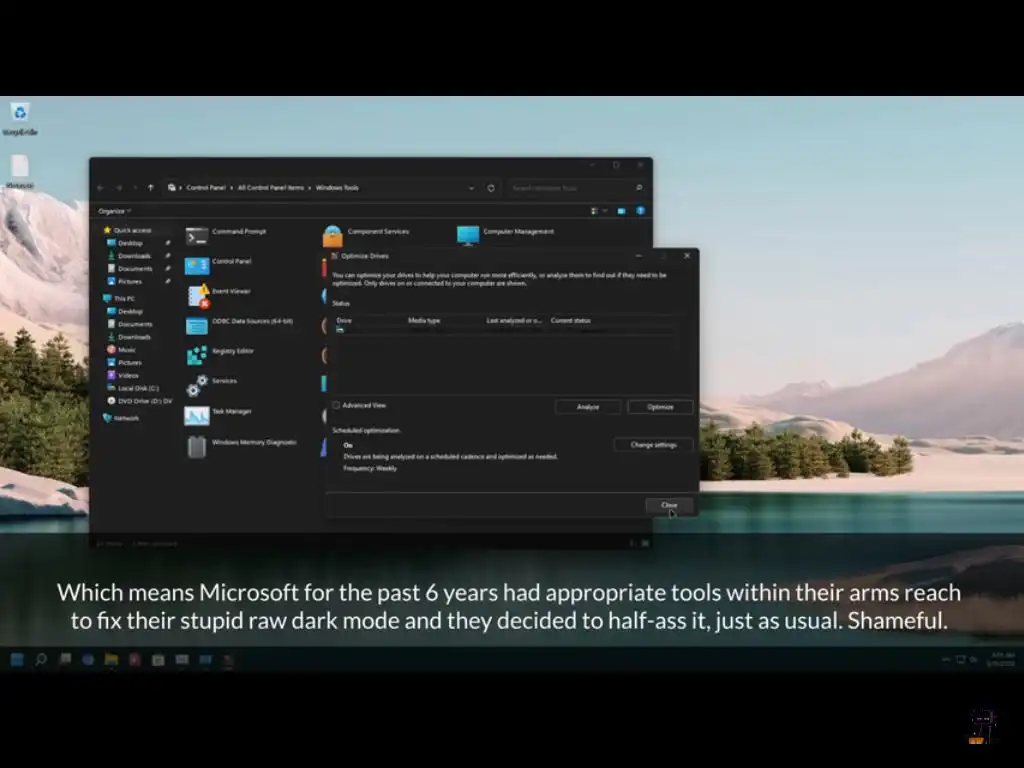Open Command Prompt in Windows Tools

(225, 235)
